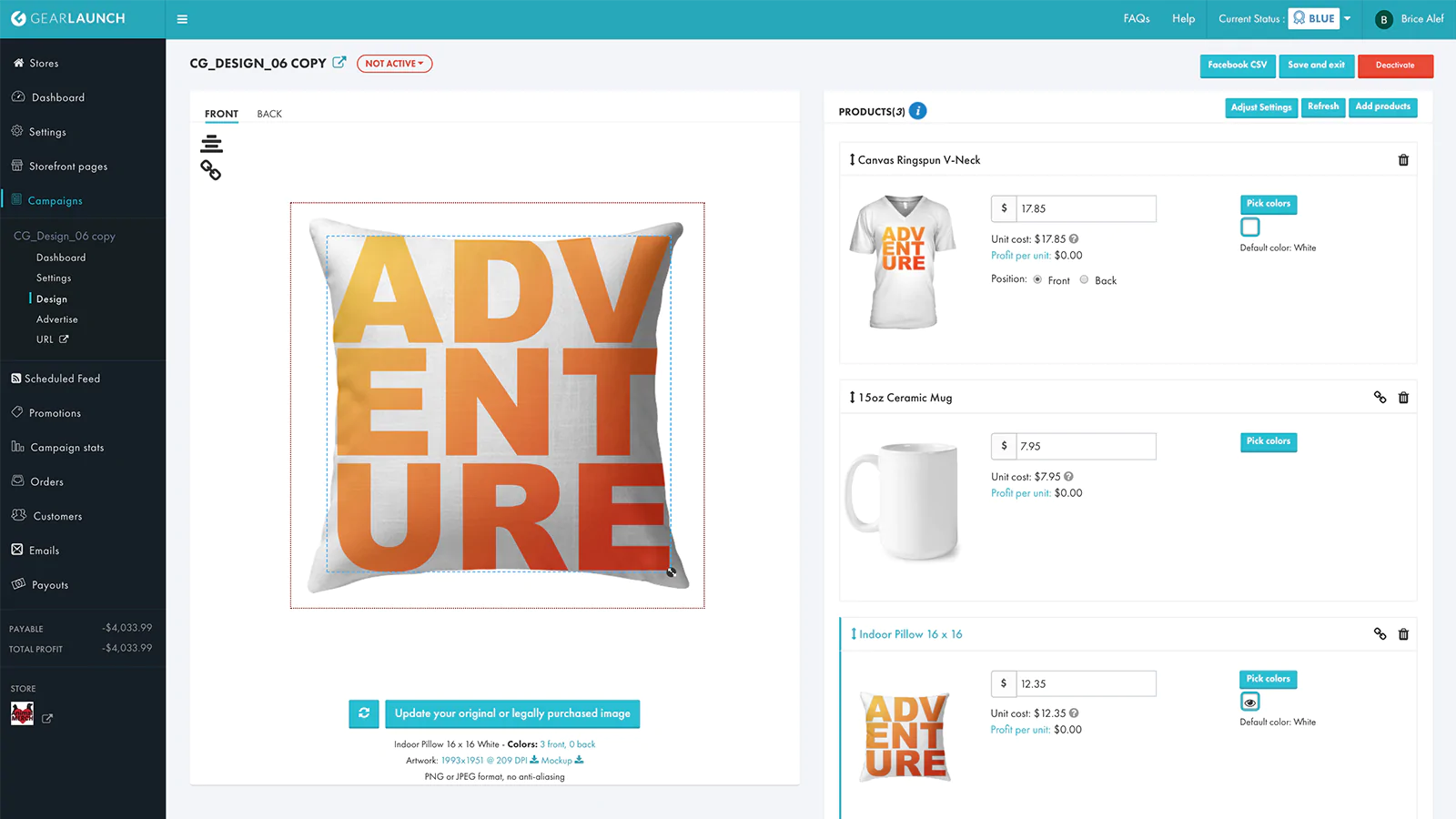This screenshot has height=819, width=1456.
Task: Open the hamburger menu in the top bar
Action: 182,19
